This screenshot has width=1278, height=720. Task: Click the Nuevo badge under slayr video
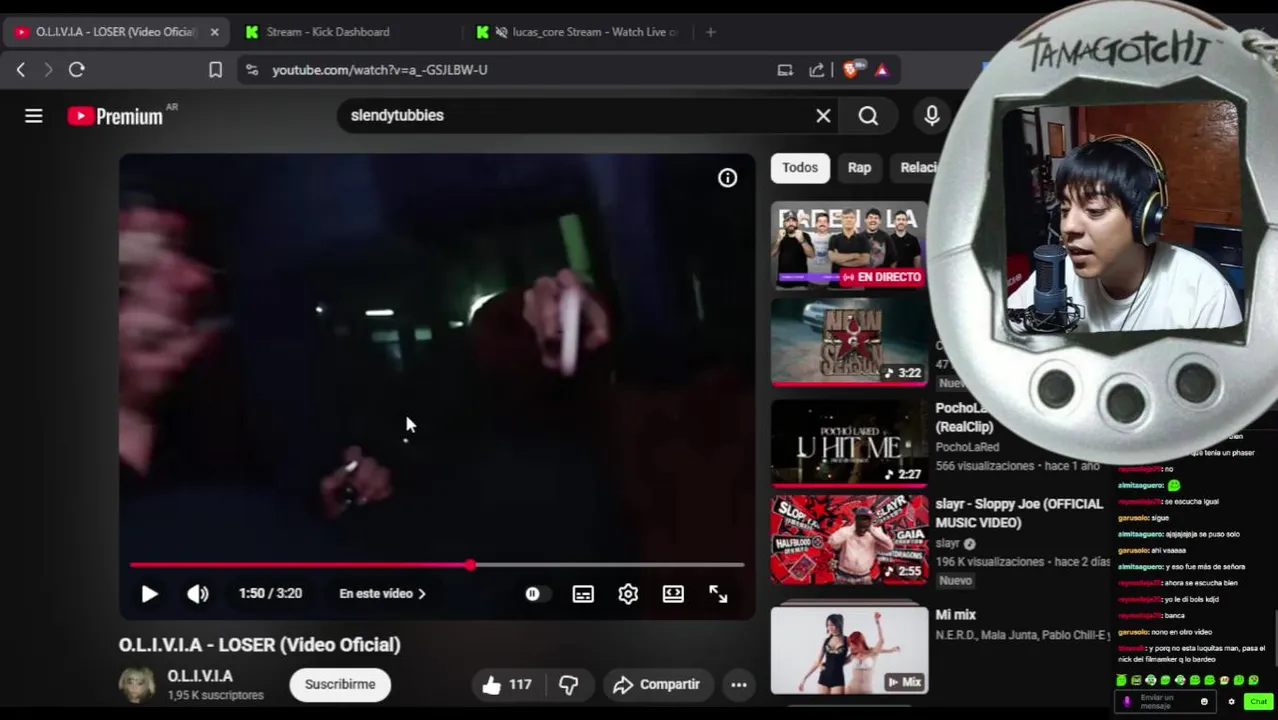(955, 581)
